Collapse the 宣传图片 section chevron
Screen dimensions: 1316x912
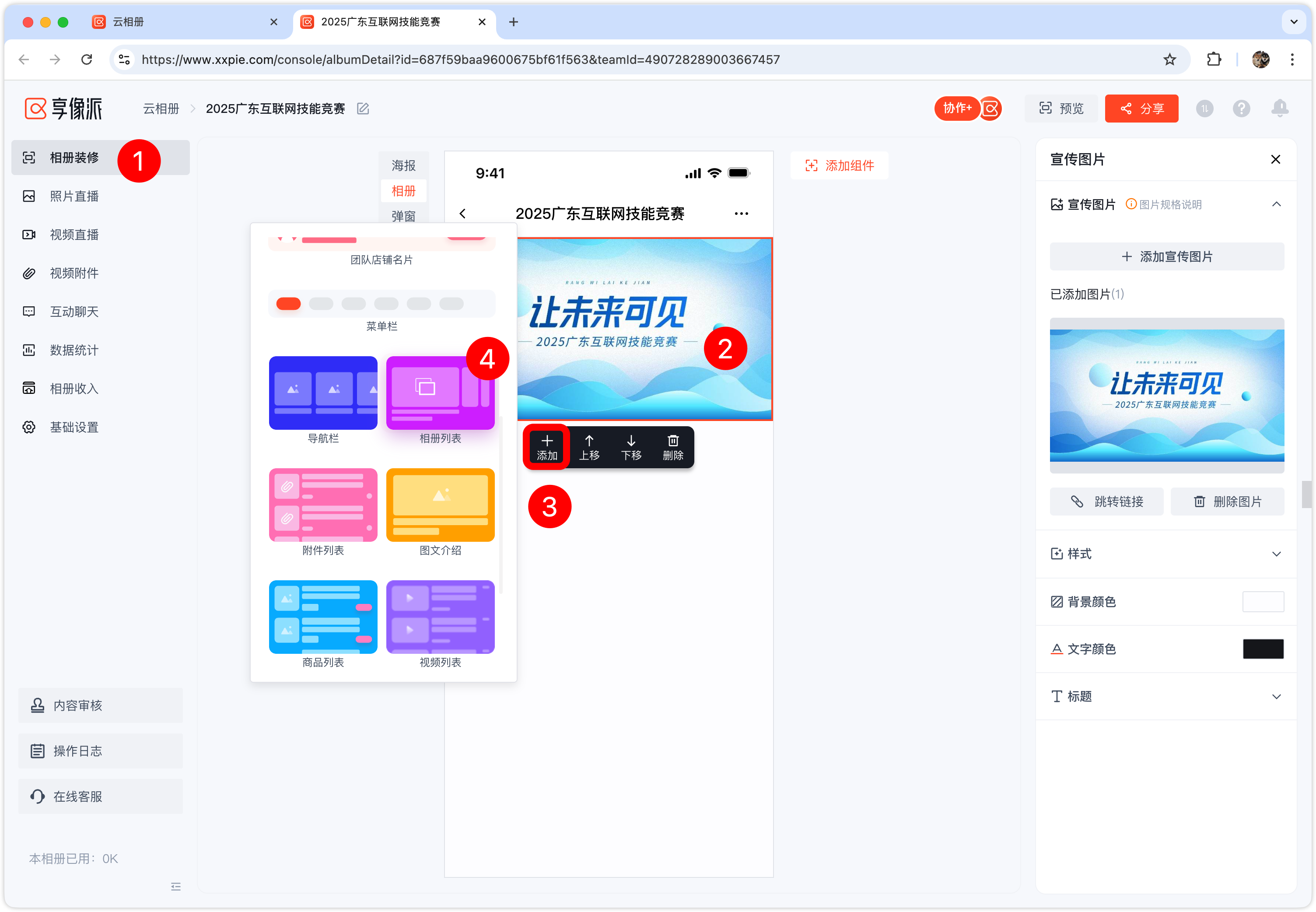1276,204
